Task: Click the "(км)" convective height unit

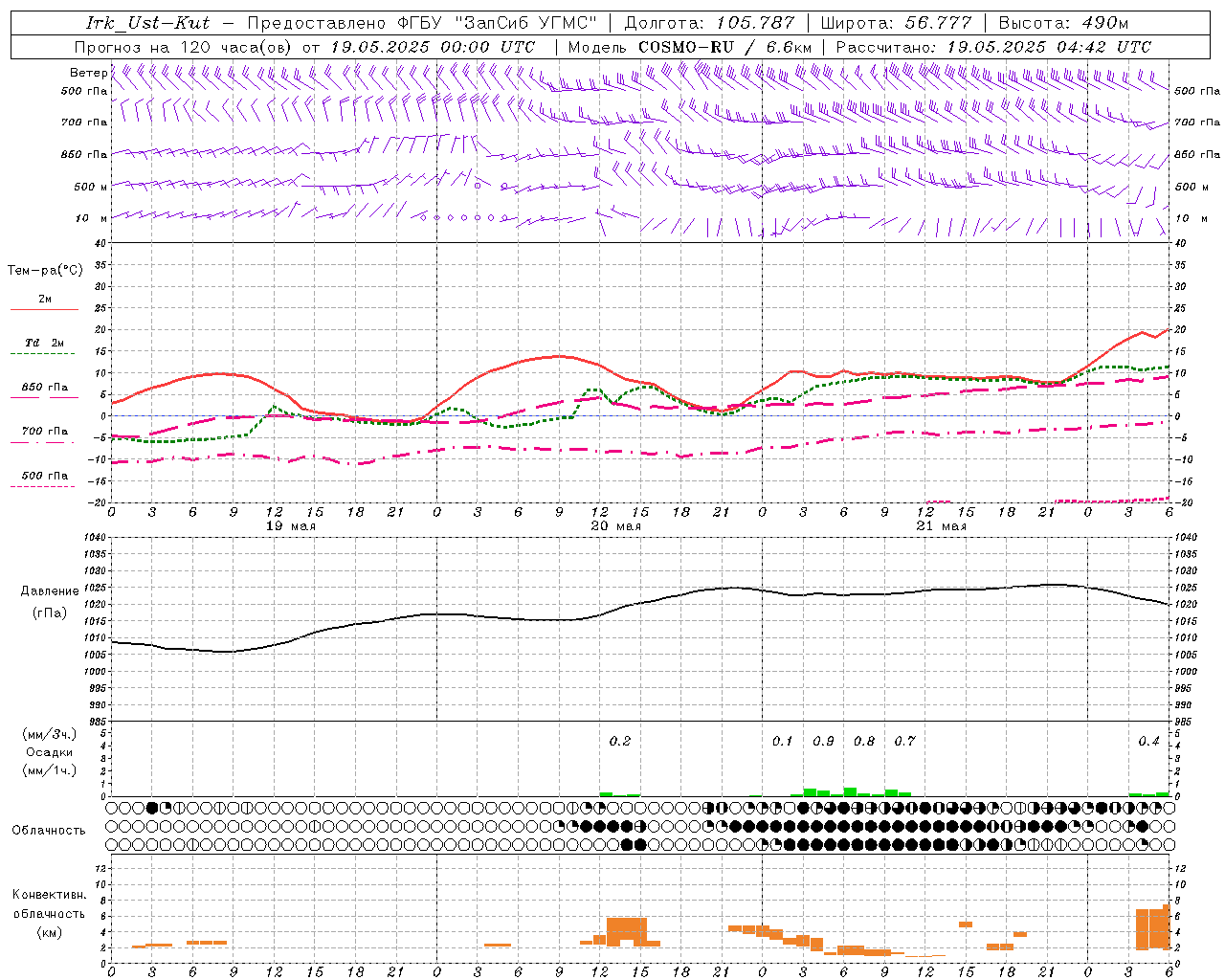Action: point(49,932)
